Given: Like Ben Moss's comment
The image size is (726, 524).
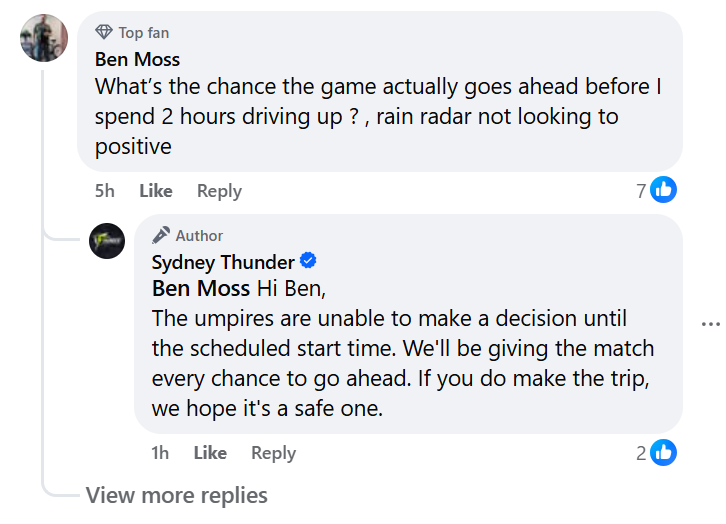Looking at the screenshot, I should pos(155,191).
